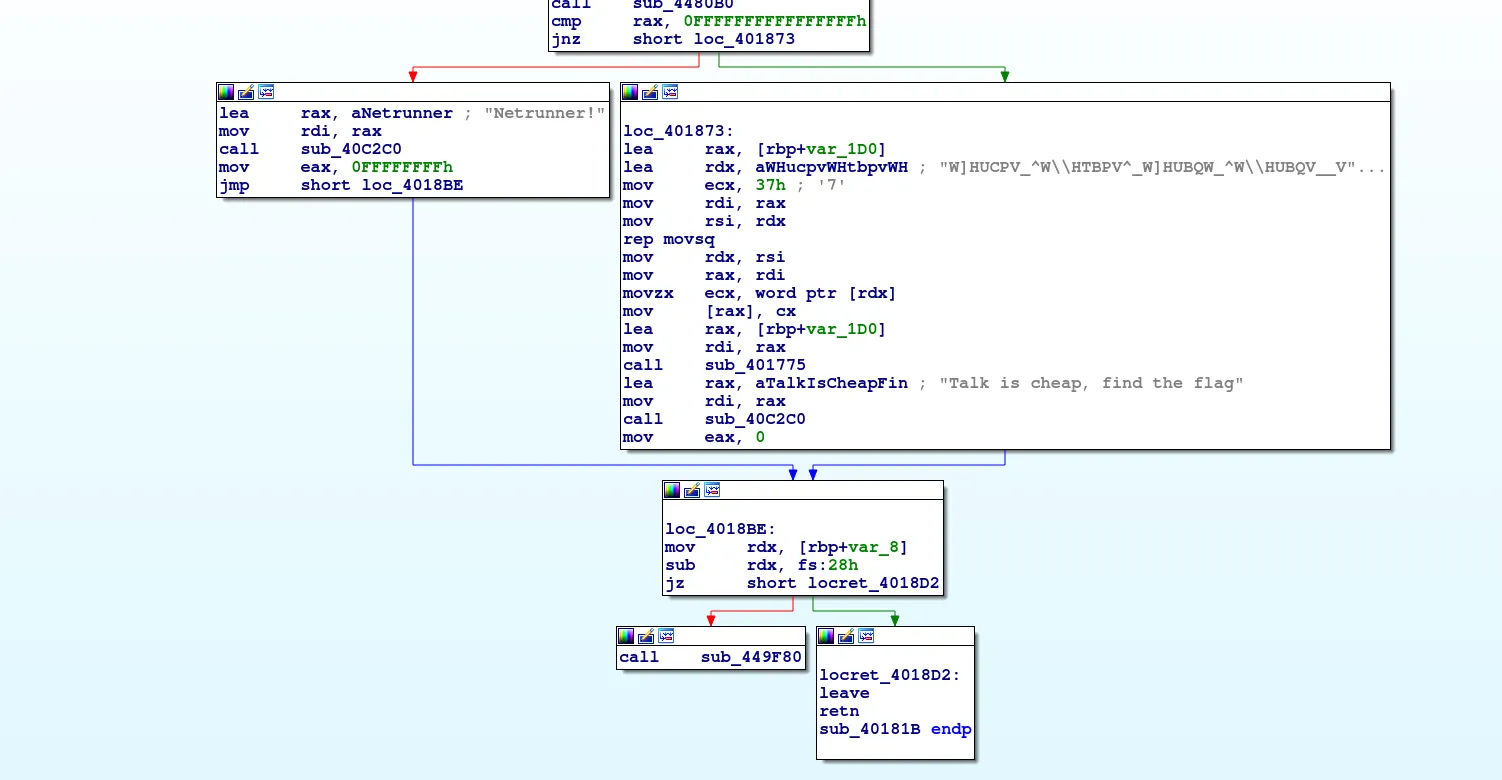Click the title bar of loc_401873 block
1502x780 pixels.
click(x=1005, y=92)
